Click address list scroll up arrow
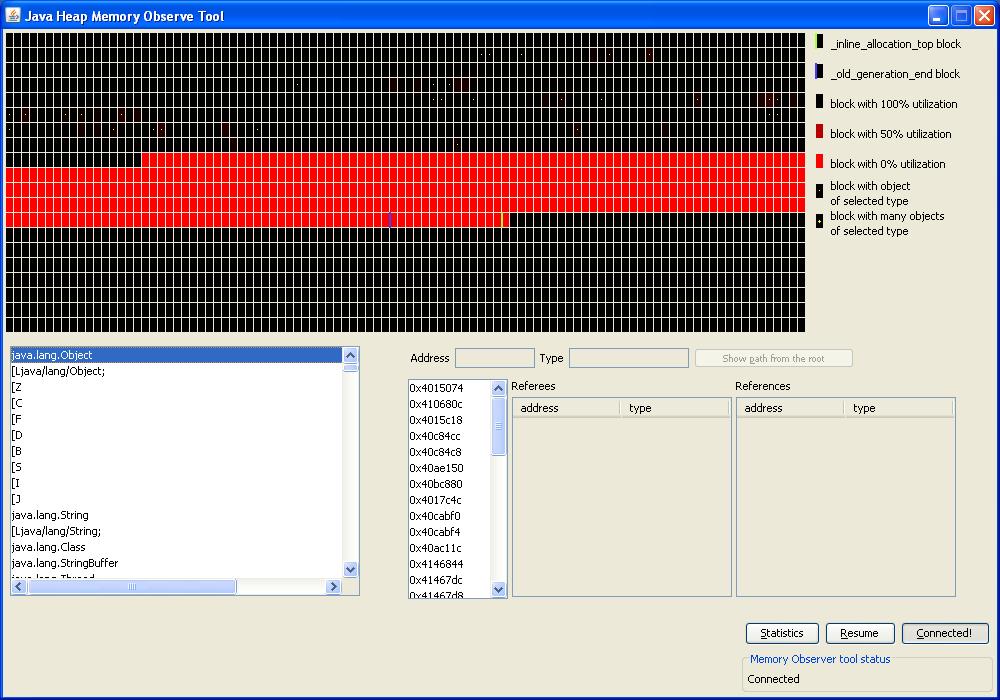Screen dimensions: 1000x700 (x=499, y=388)
